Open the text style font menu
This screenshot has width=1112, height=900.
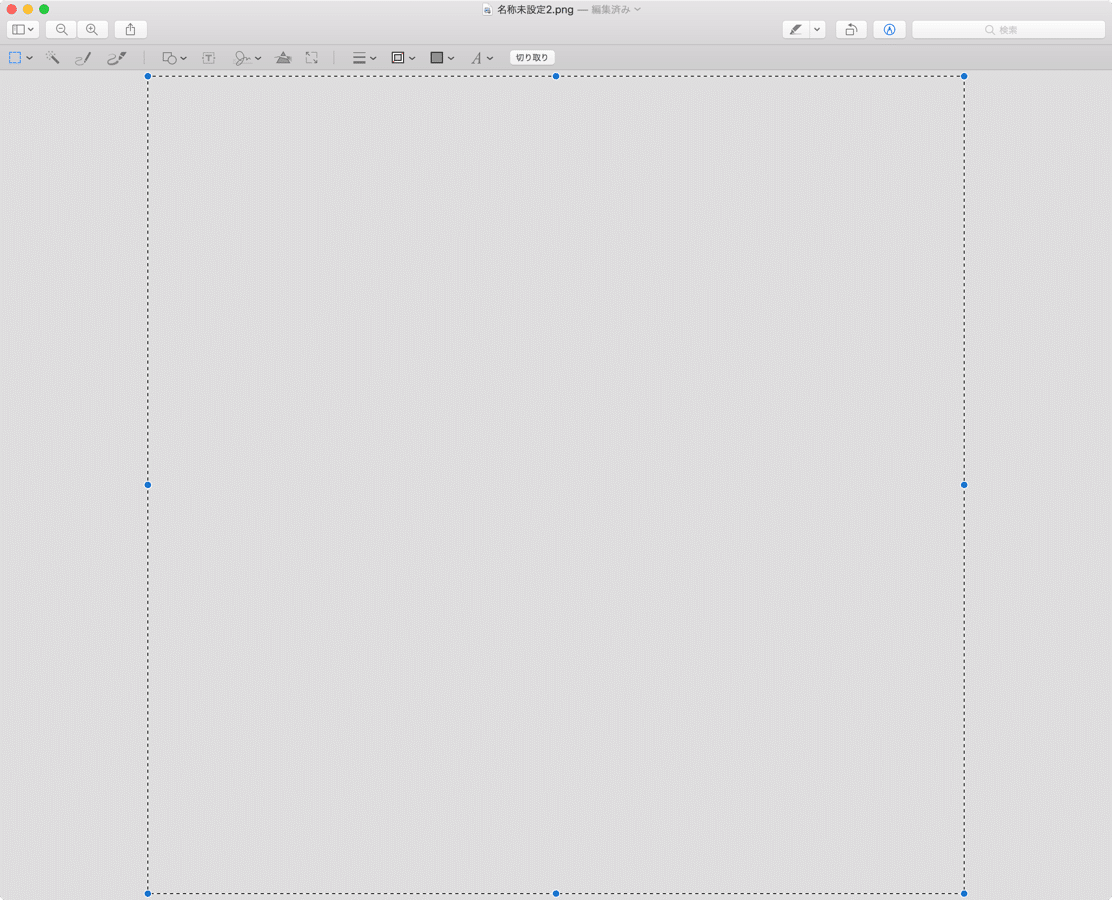482,58
